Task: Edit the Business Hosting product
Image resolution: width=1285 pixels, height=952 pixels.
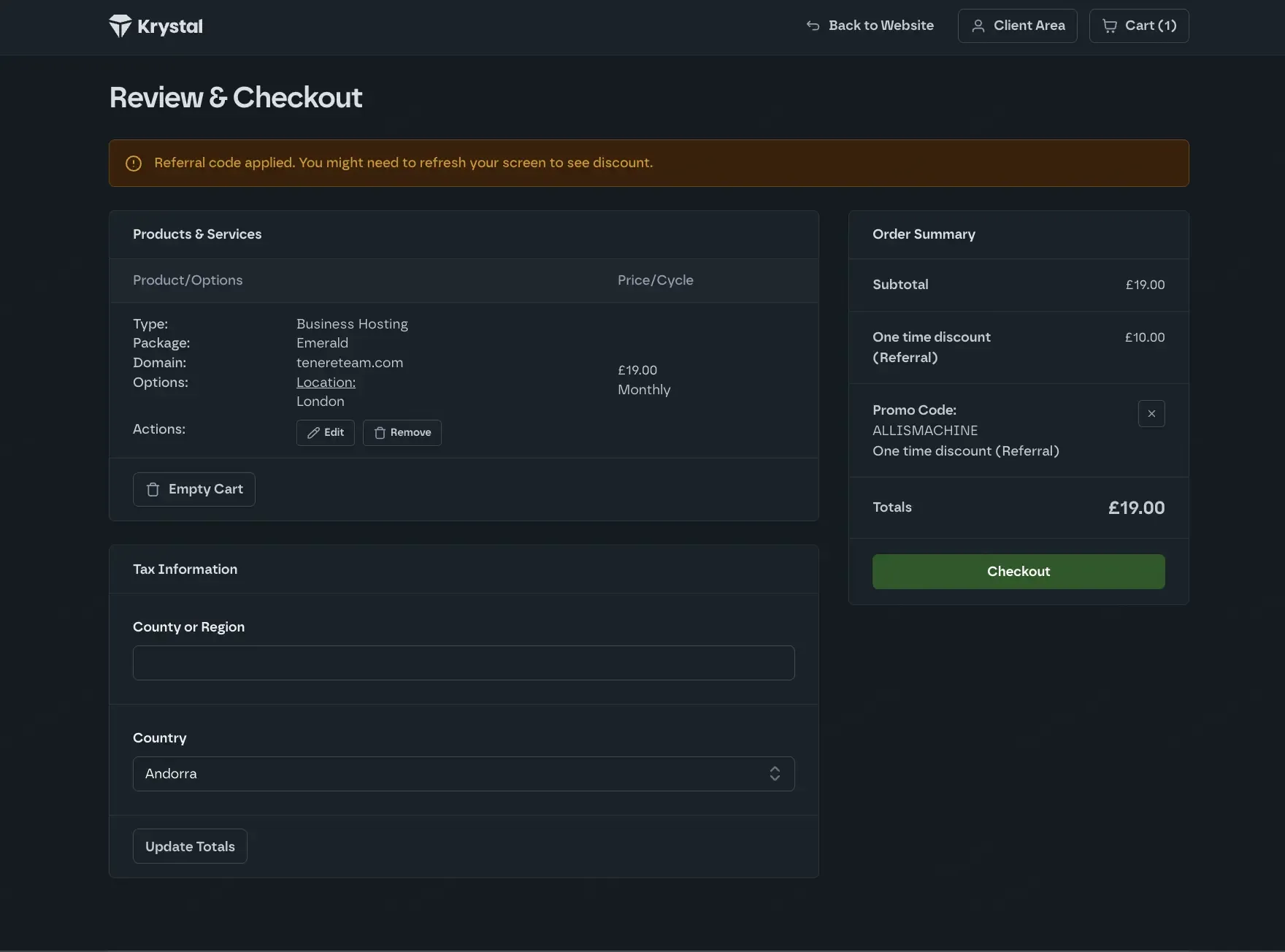Action: click(326, 433)
